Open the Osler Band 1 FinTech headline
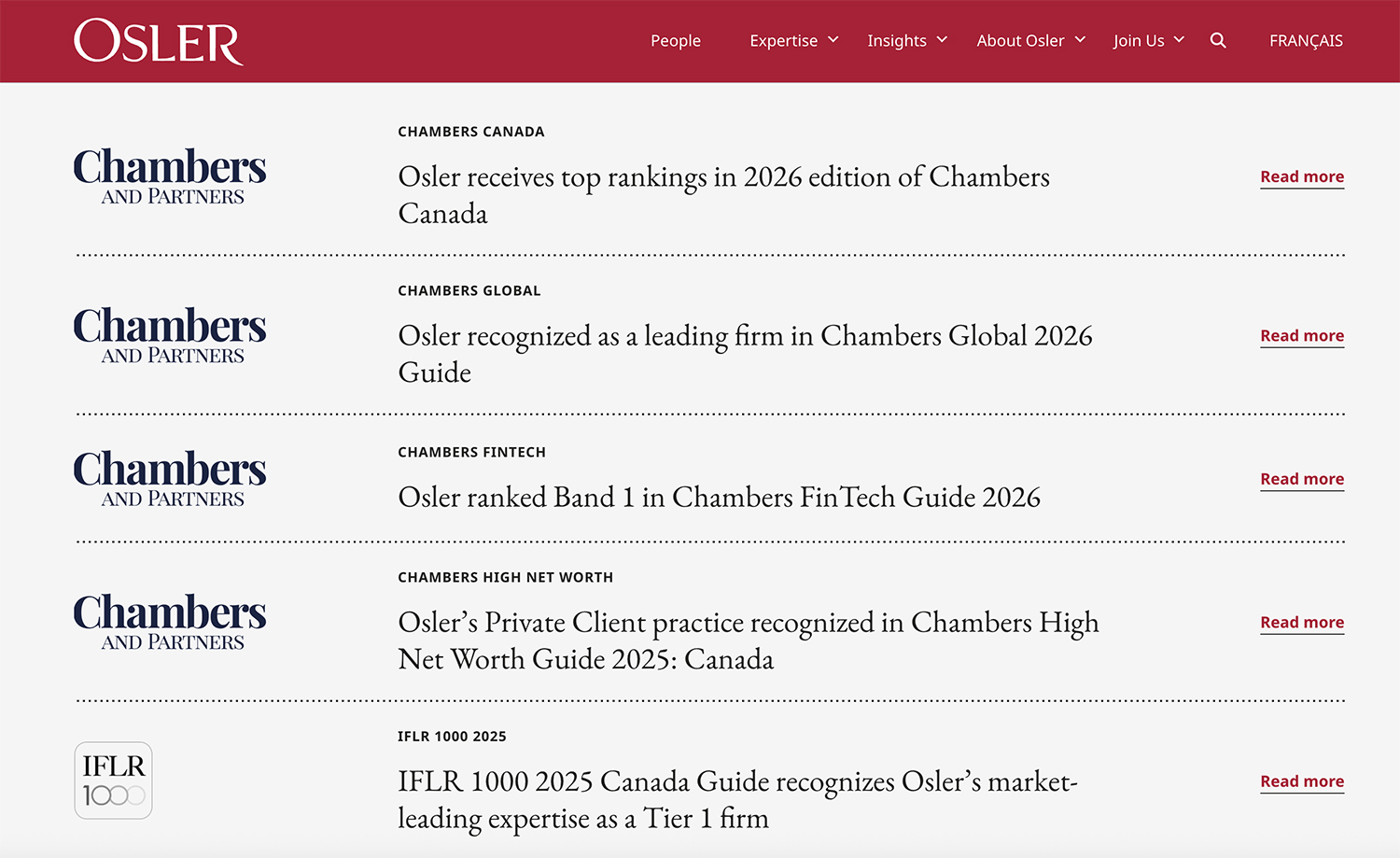Viewport: 1400px width, 858px height. [719, 498]
